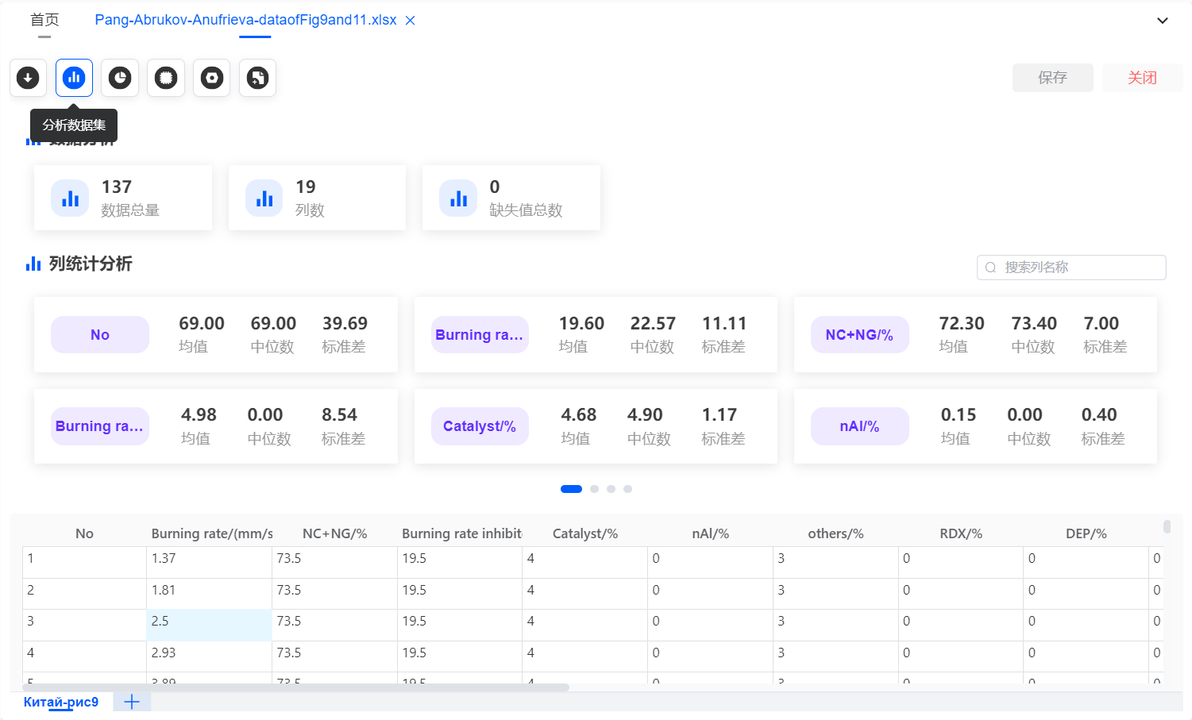Click the bar icon beside 137 数据总量
The height and width of the screenshot is (720, 1192).
(x=70, y=198)
